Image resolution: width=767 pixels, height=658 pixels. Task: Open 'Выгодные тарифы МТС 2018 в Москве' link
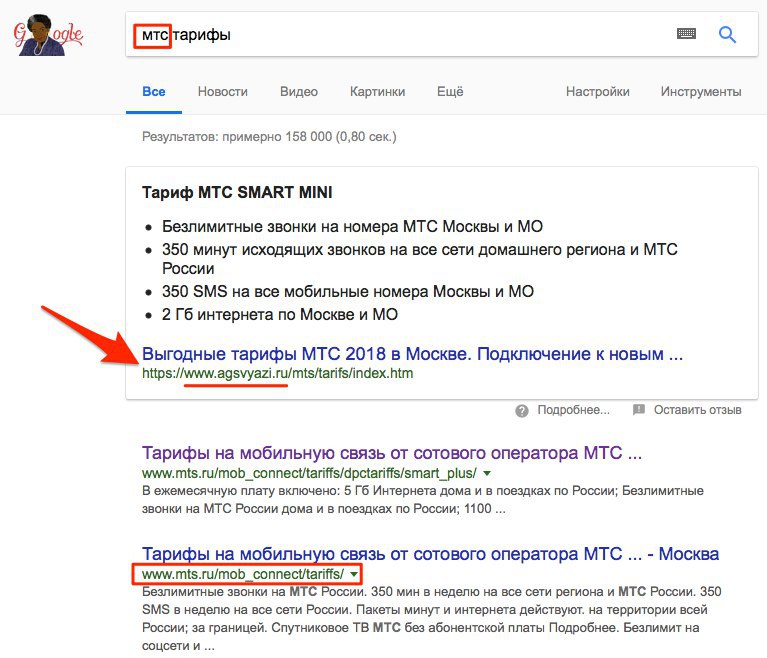(412, 354)
